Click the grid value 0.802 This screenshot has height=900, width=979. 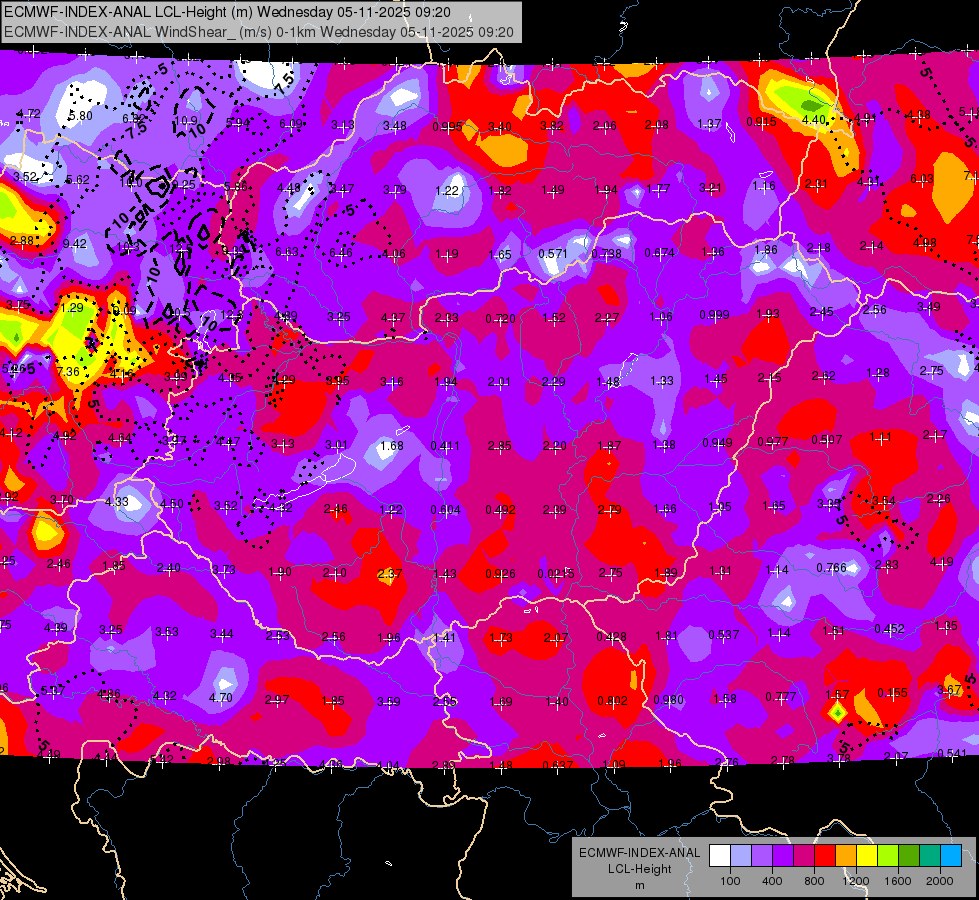click(x=612, y=701)
